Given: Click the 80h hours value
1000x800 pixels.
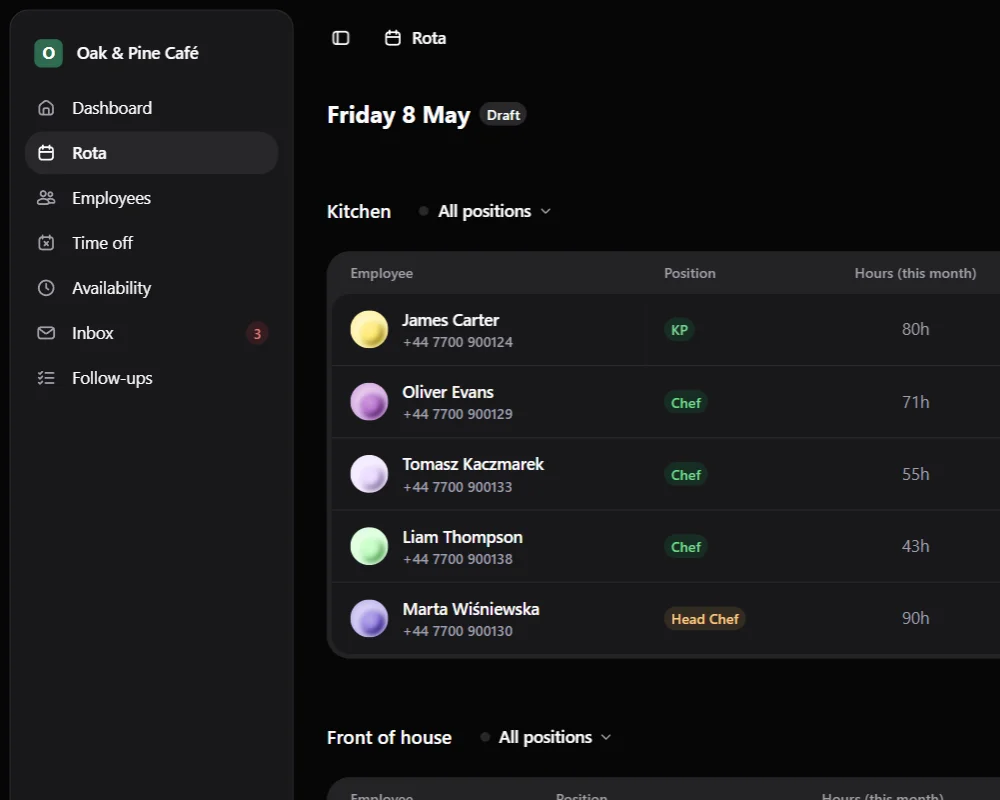Looking at the screenshot, I should click(x=915, y=329).
